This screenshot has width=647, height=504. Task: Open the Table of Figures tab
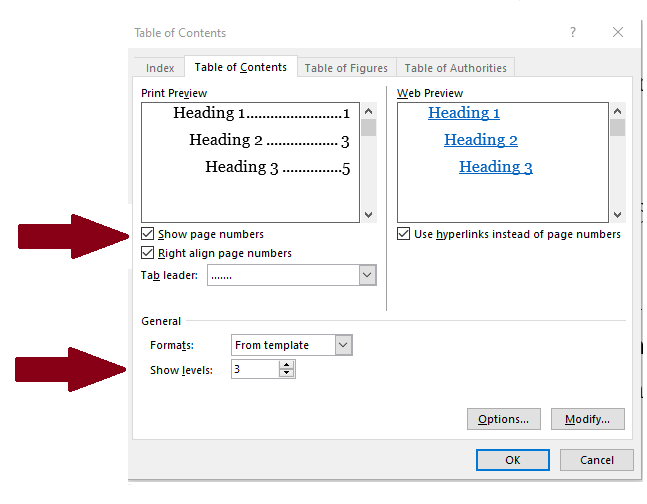click(x=346, y=68)
